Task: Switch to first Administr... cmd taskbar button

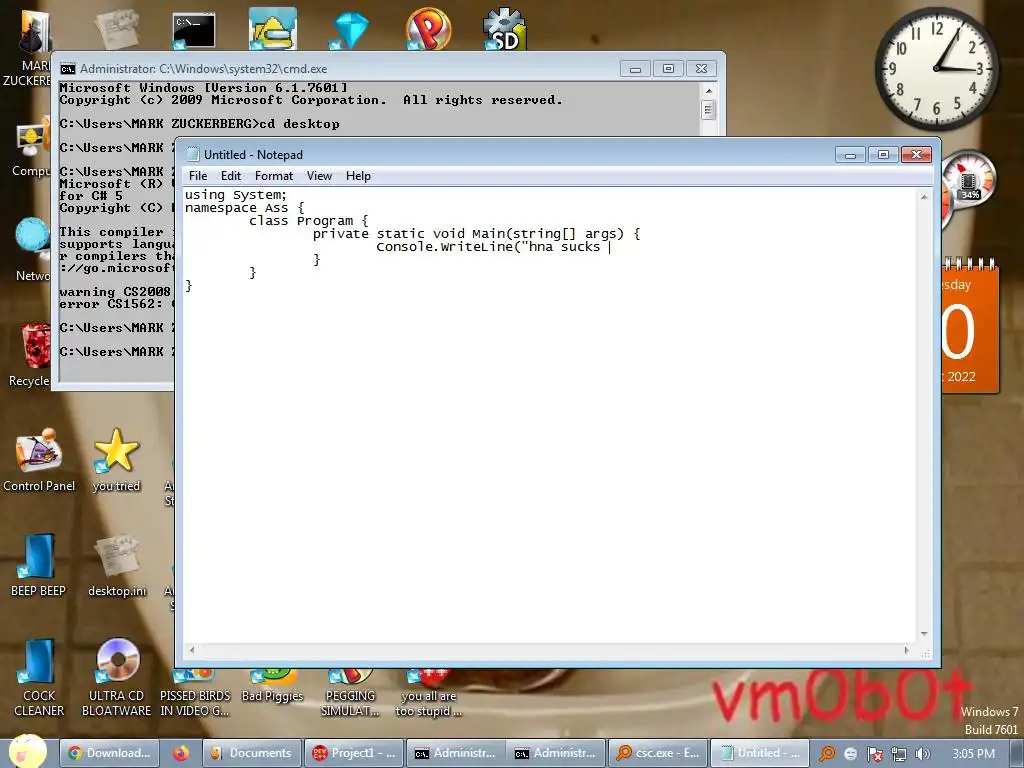Action: (x=456, y=753)
